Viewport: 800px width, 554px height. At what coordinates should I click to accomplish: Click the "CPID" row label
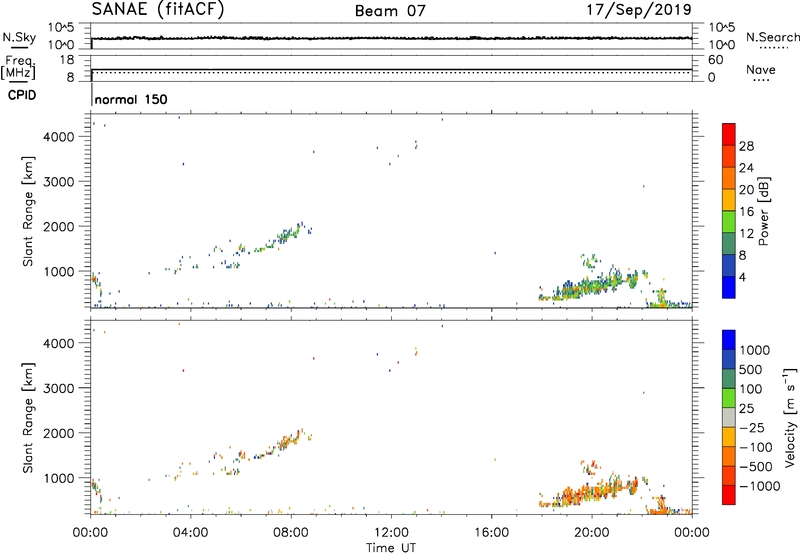click(22, 95)
